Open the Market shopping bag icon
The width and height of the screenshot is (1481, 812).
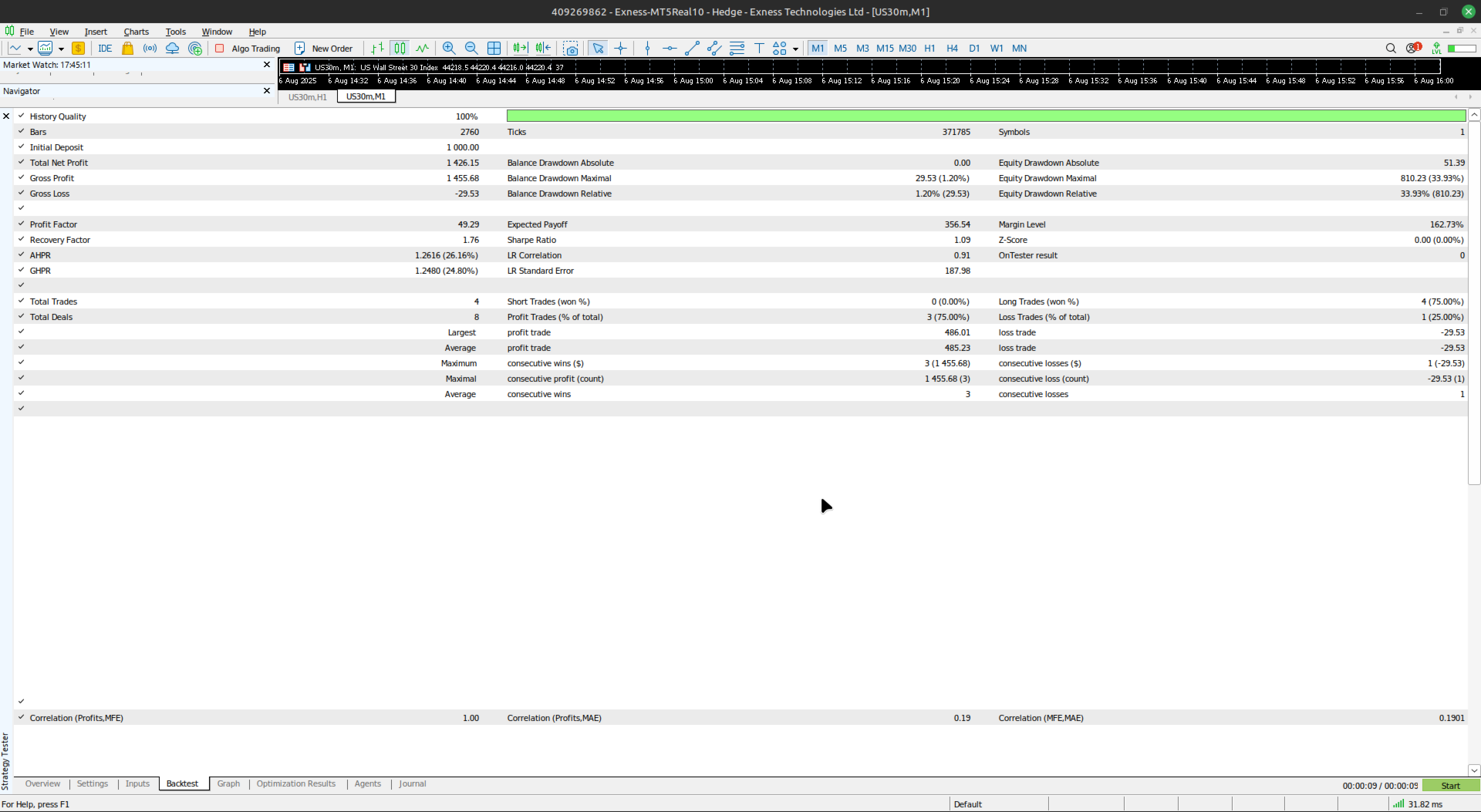pyautogui.click(x=128, y=48)
